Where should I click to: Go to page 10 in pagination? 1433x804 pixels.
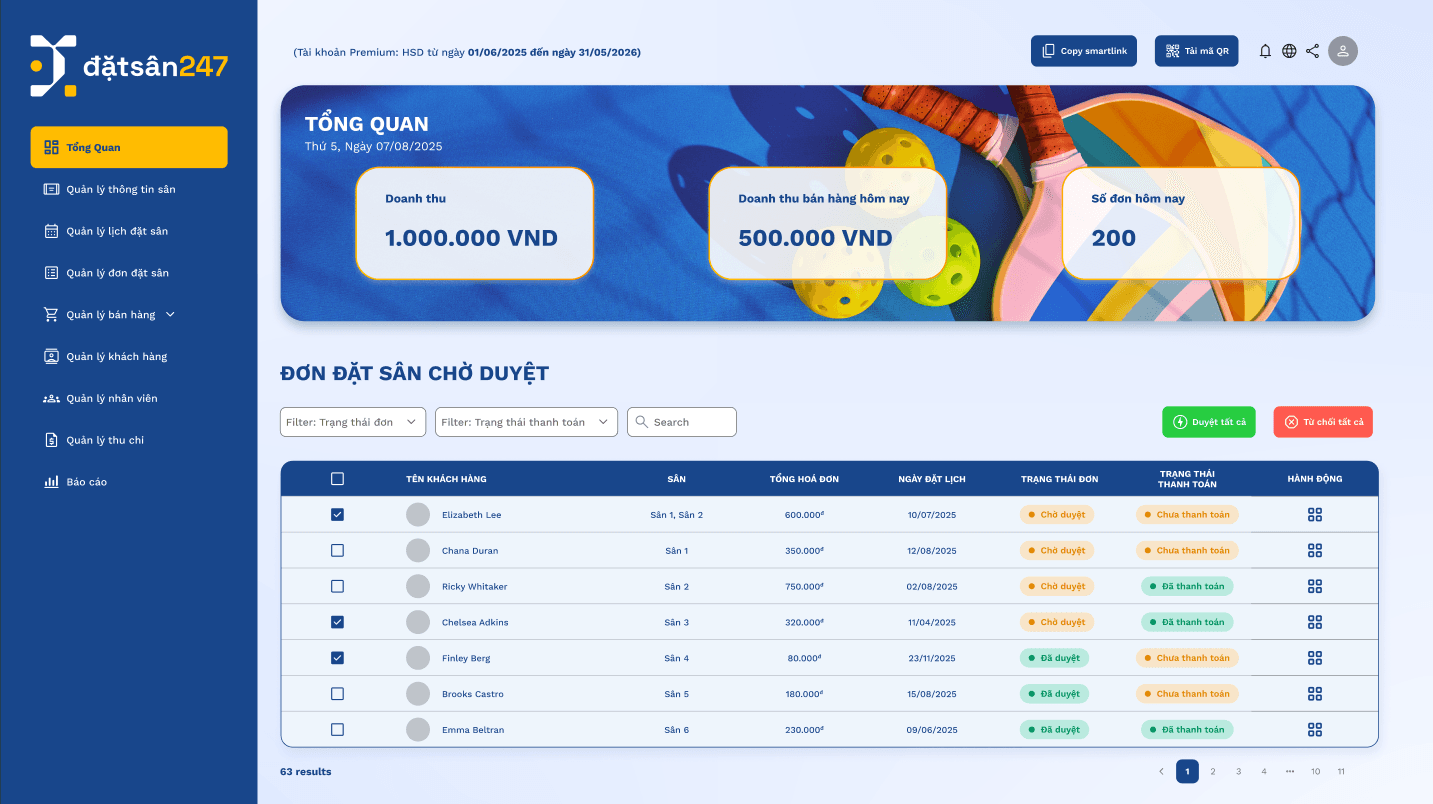pyautogui.click(x=1315, y=771)
